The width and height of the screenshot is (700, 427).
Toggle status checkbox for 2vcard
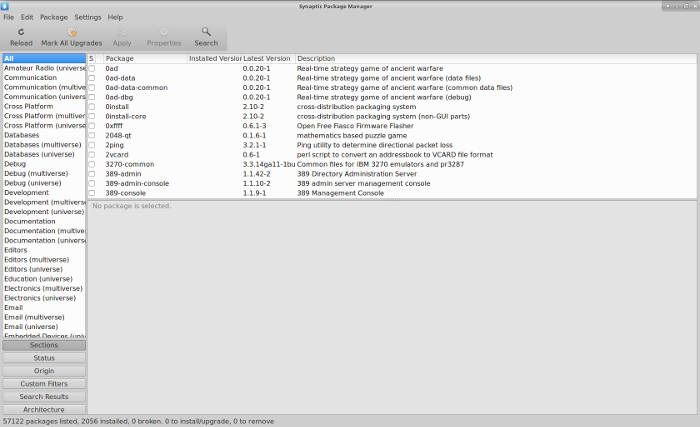click(x=92, y=155)
